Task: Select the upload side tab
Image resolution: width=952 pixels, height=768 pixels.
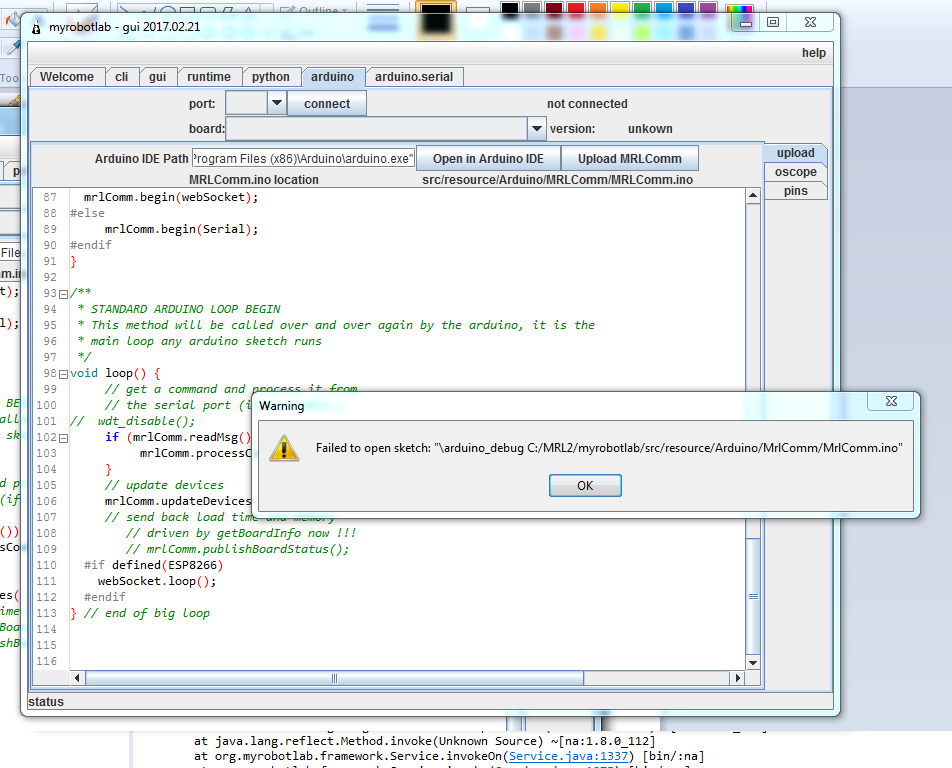Action: click(795, 153)
